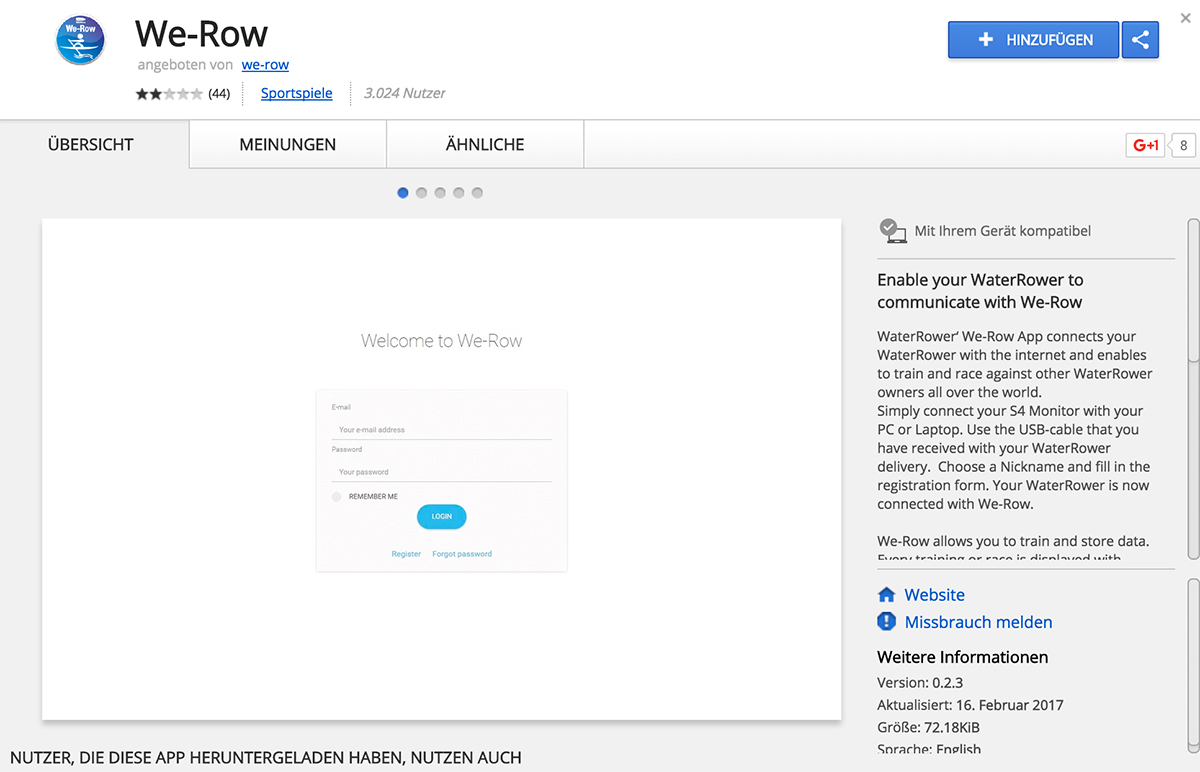The width and height of the screenshot is (1200, 772).
Task: Click the G+1 count showing 8
Action: tap(1183, 145)
